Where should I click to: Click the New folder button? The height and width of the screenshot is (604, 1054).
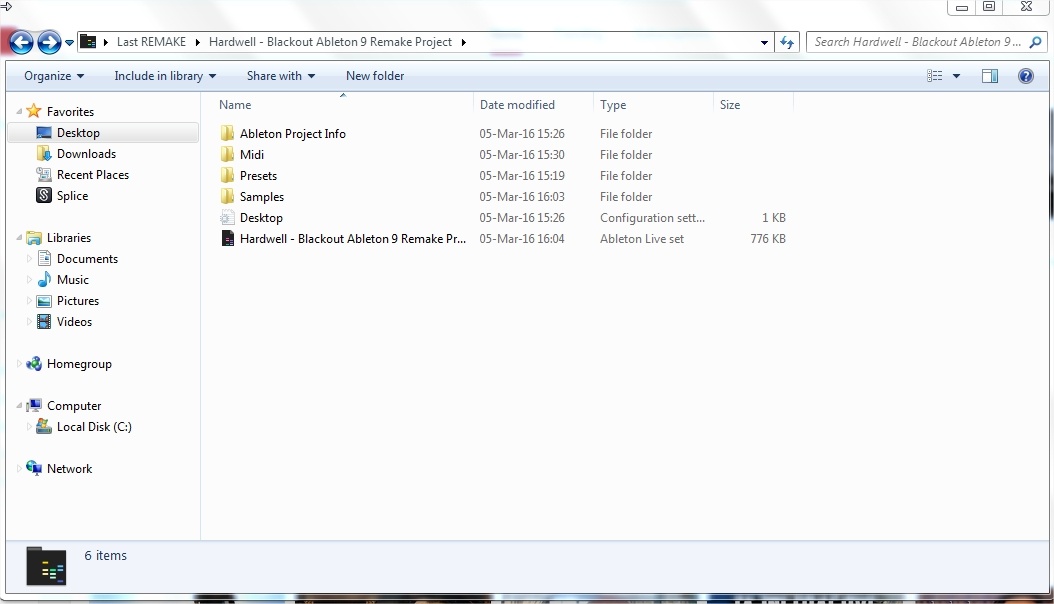pos(375,75)
